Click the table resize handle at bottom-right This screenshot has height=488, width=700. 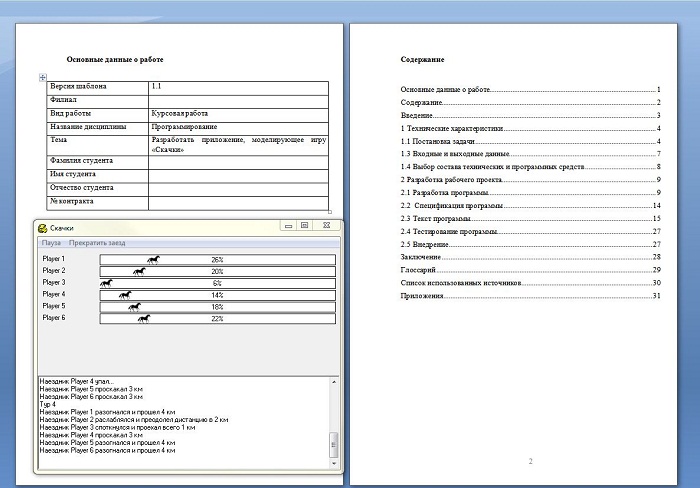[331, 211]
